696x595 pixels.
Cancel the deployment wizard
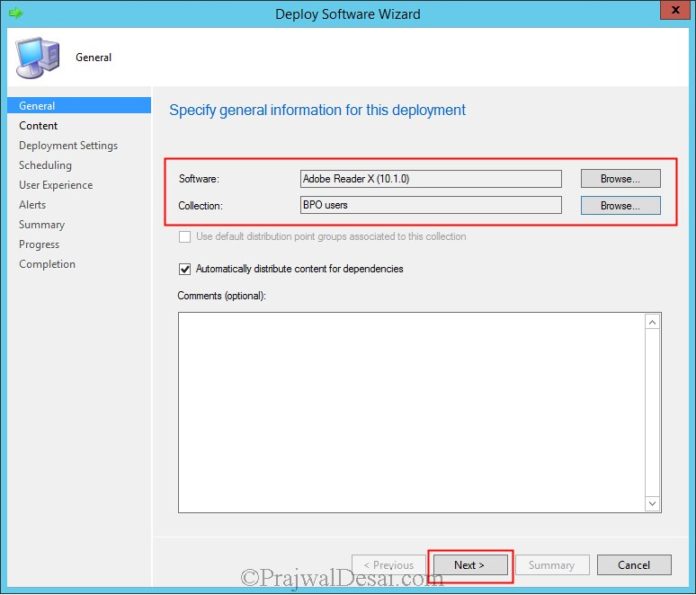(634, 565)
